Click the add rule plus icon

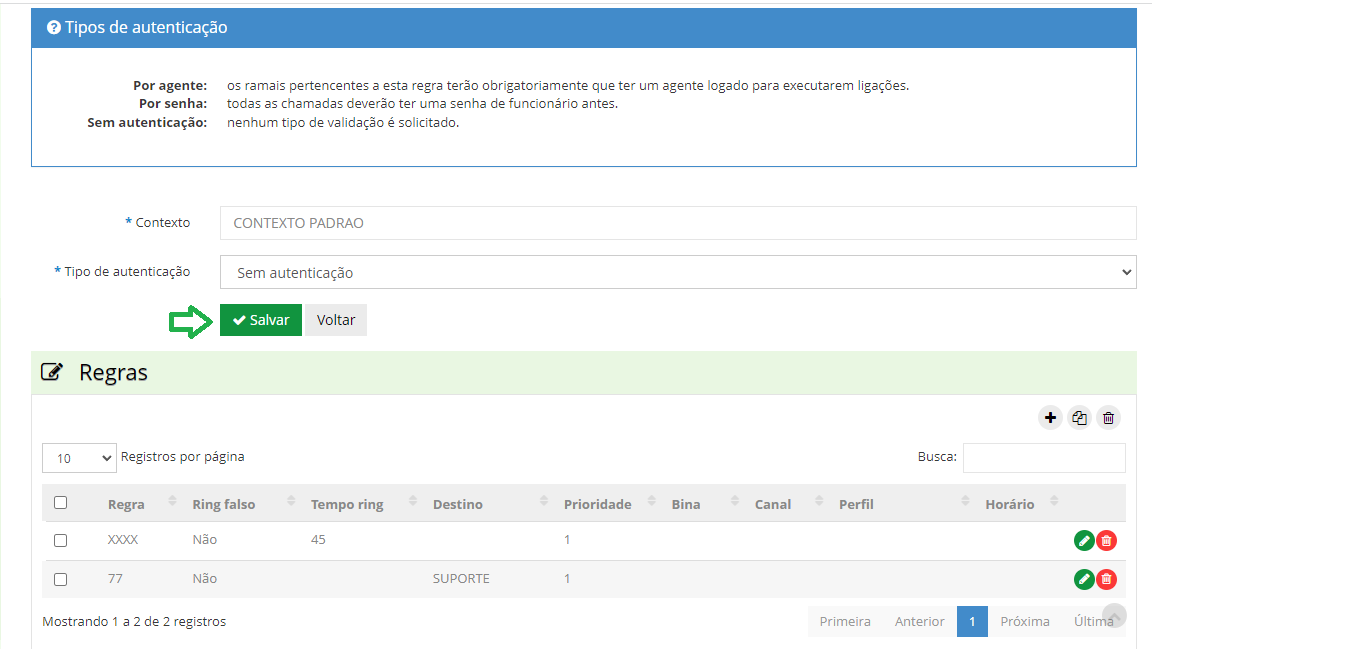[1050, 418]
